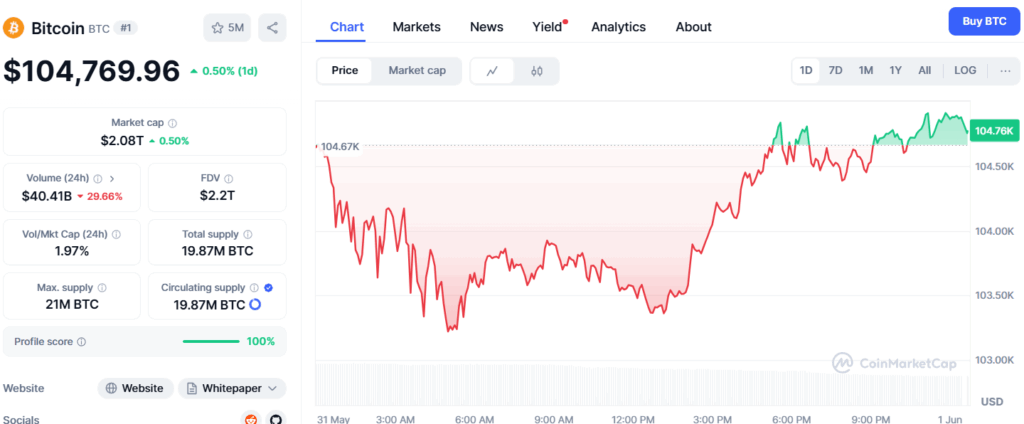Toggle LOG scale on chart
The image size is (1024, 424).
(x=965, y=71)
